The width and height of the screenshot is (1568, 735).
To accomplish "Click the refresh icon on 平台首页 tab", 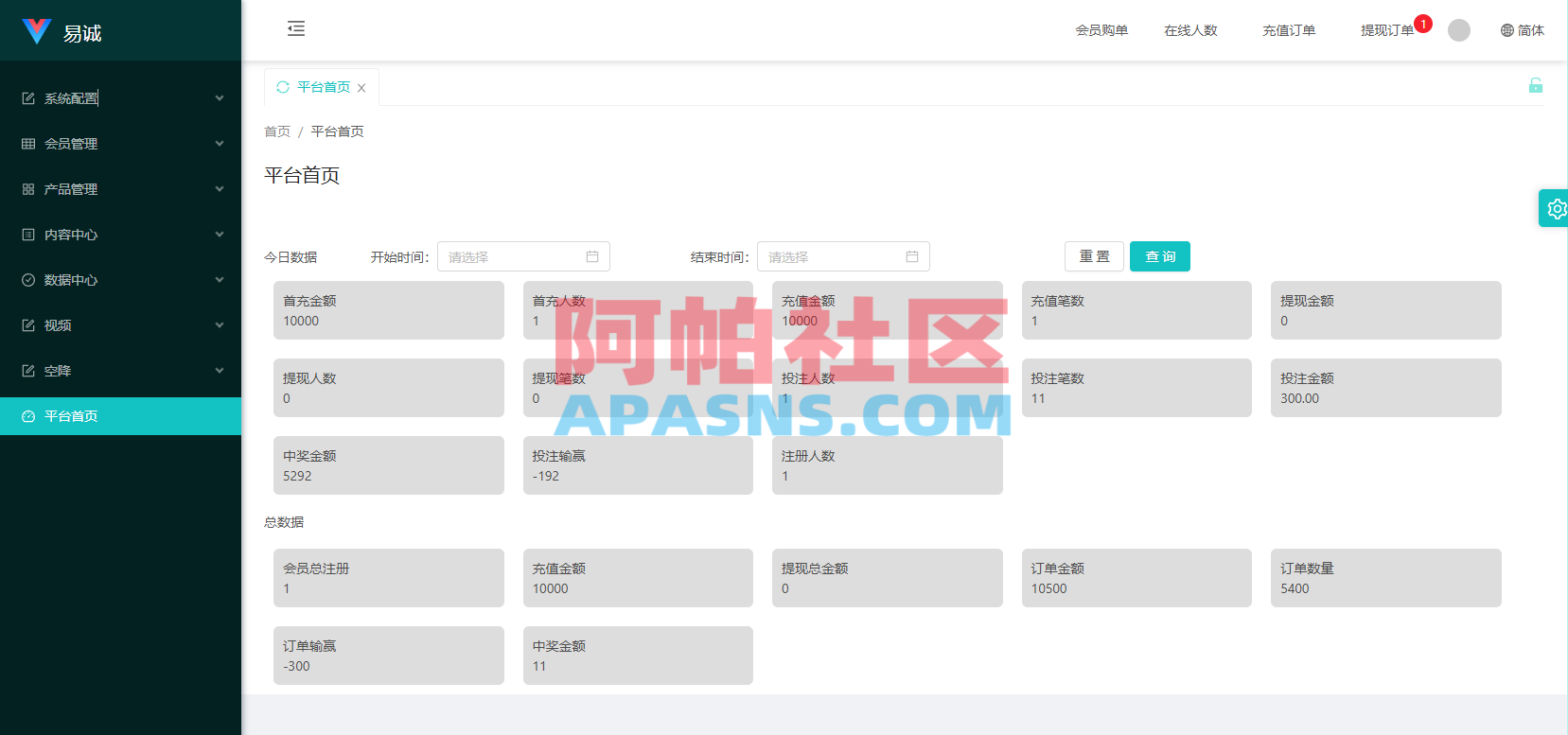I will click(283, 87).
